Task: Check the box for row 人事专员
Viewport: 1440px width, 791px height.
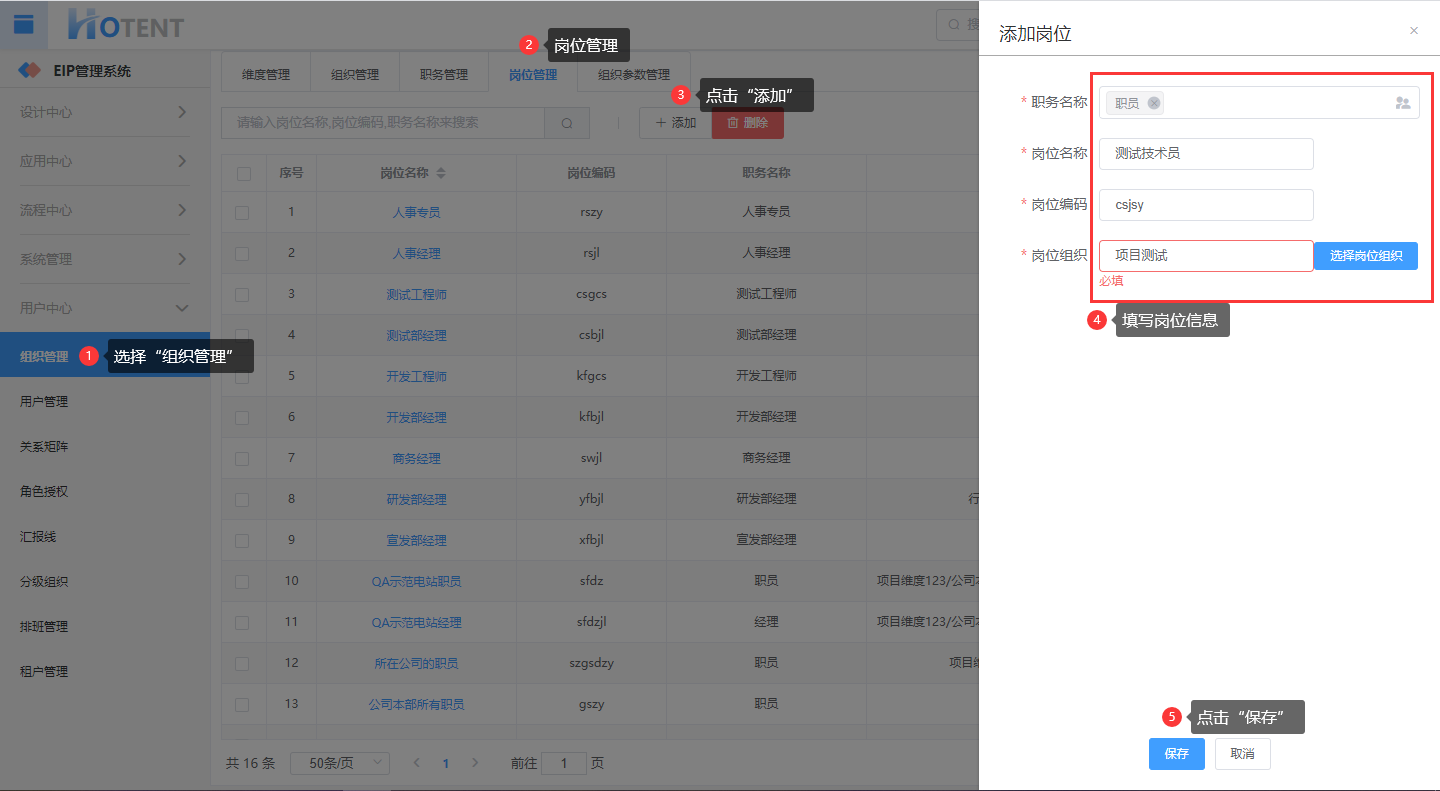Action: pyautogui.click(x=242, y=212)
